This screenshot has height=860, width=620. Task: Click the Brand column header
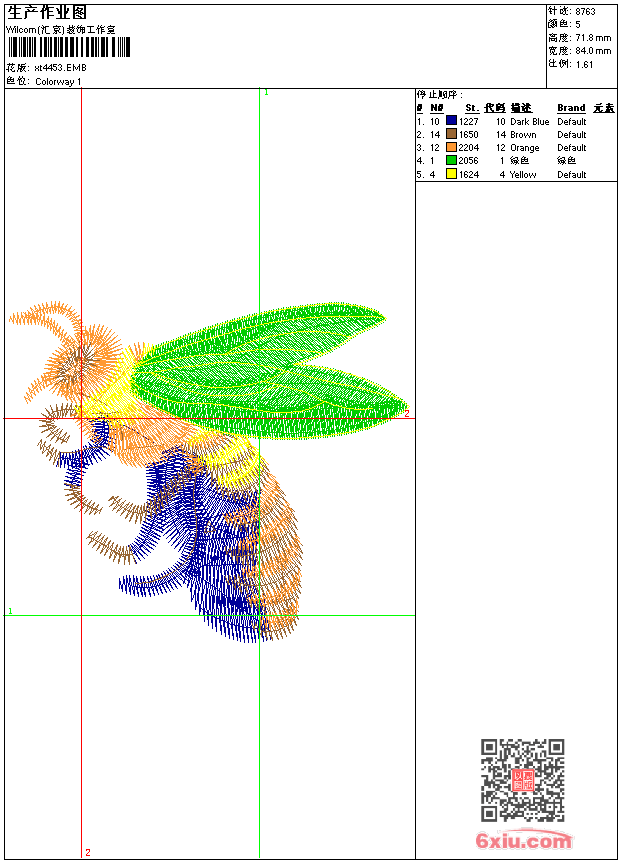click(x=571, y=108)
